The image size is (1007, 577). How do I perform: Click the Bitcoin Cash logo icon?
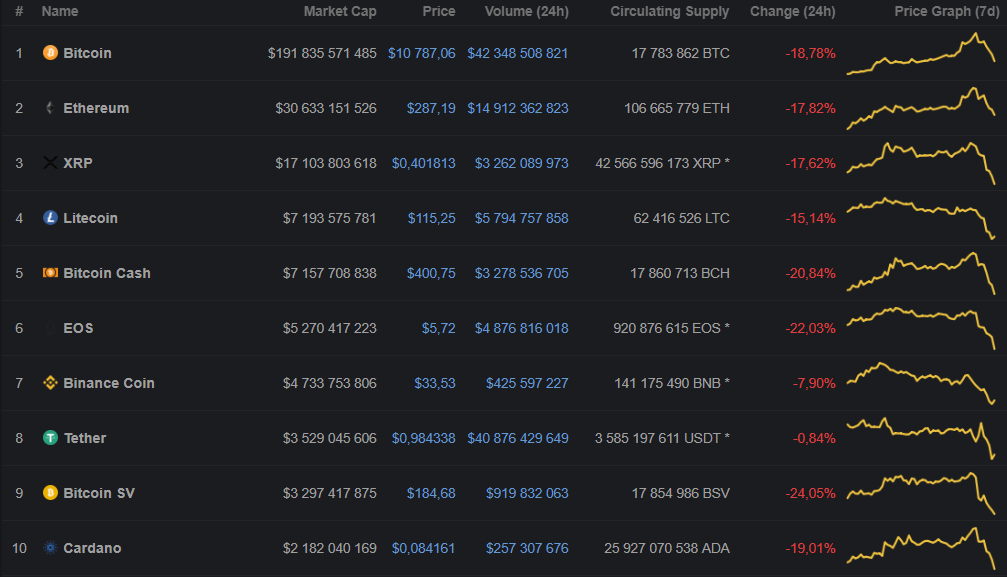coord(50,273)
